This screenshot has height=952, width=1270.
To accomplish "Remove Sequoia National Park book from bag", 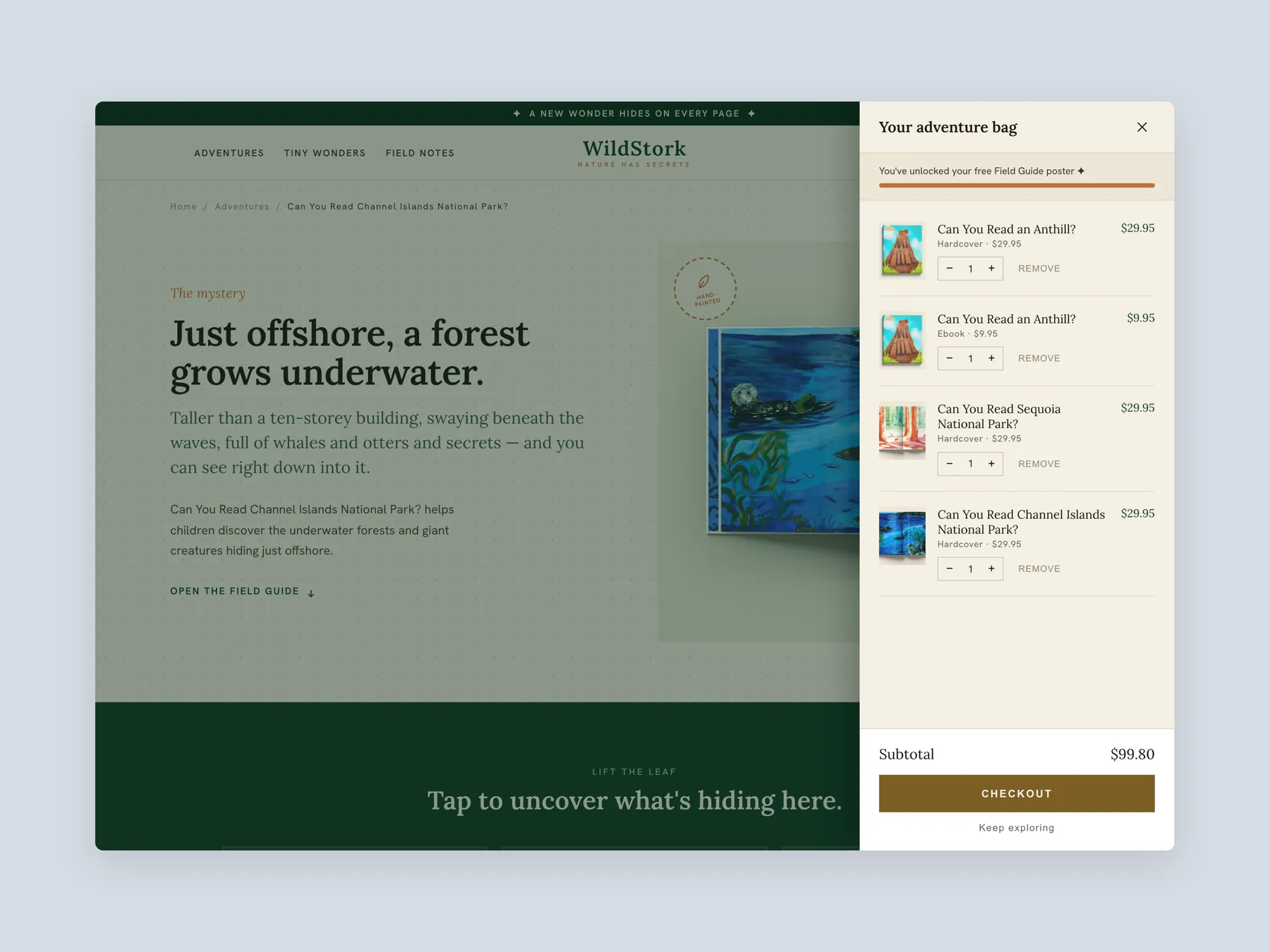I will point(1039,464).
